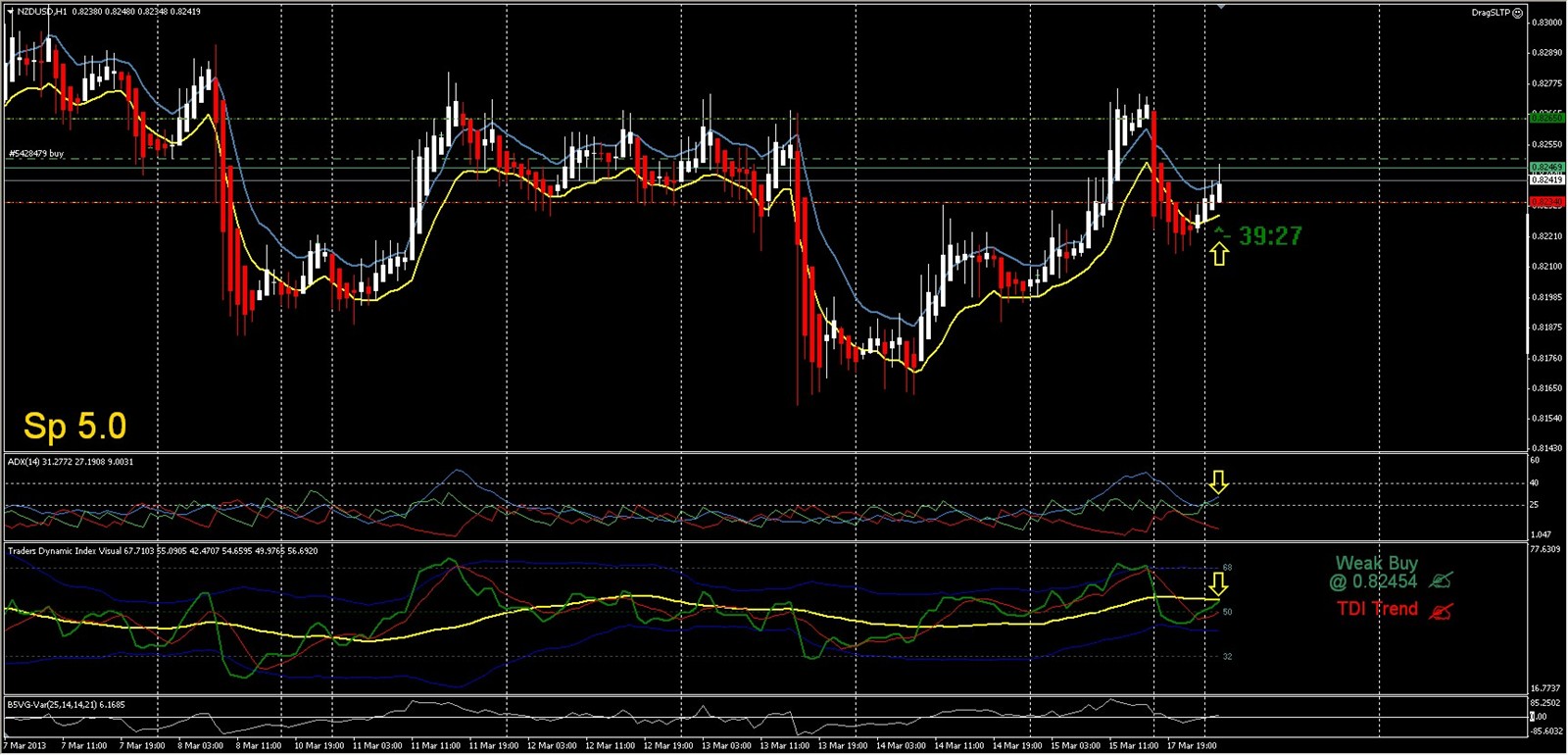Click the green 39:27 candle timer
Screen dimensions: 1568x755
pyautogui.click(x=1270, y=235)
